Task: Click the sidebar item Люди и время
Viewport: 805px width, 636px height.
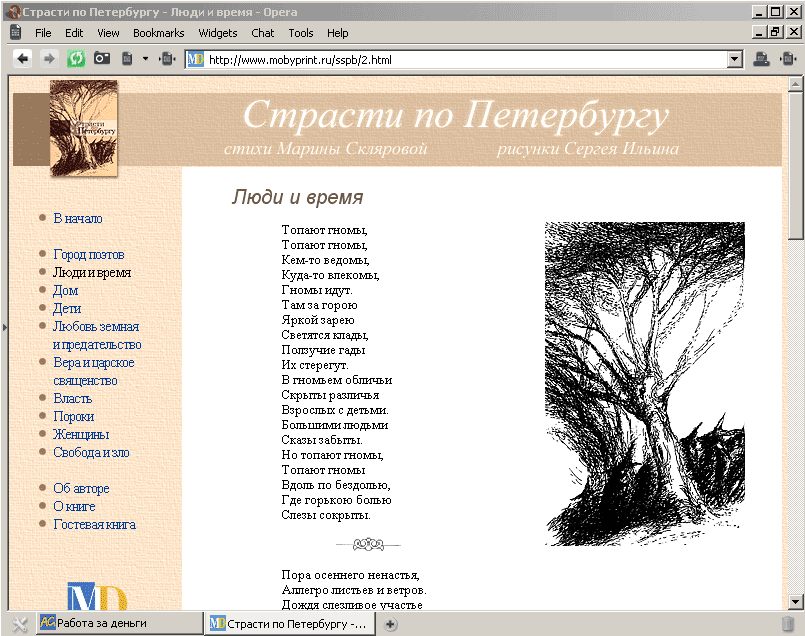Action: click(92, 273)
